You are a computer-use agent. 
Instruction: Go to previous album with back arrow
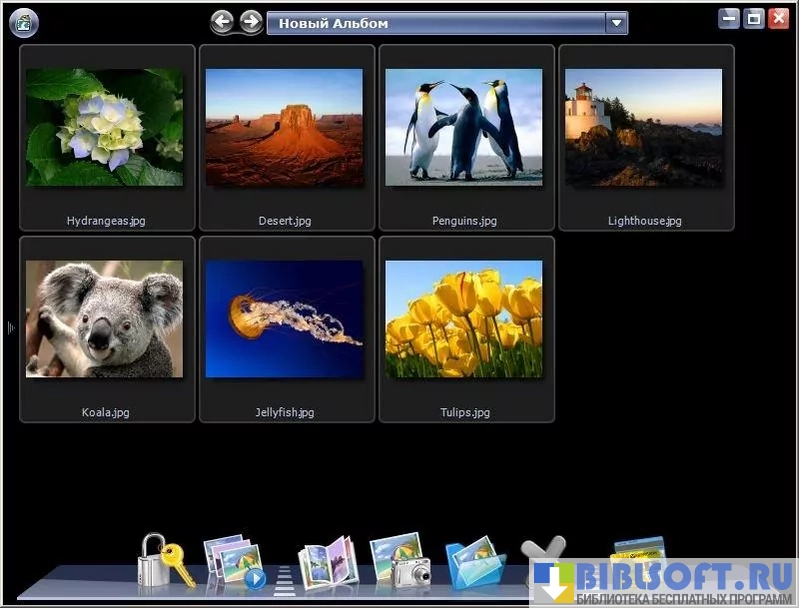click(223, 21)
